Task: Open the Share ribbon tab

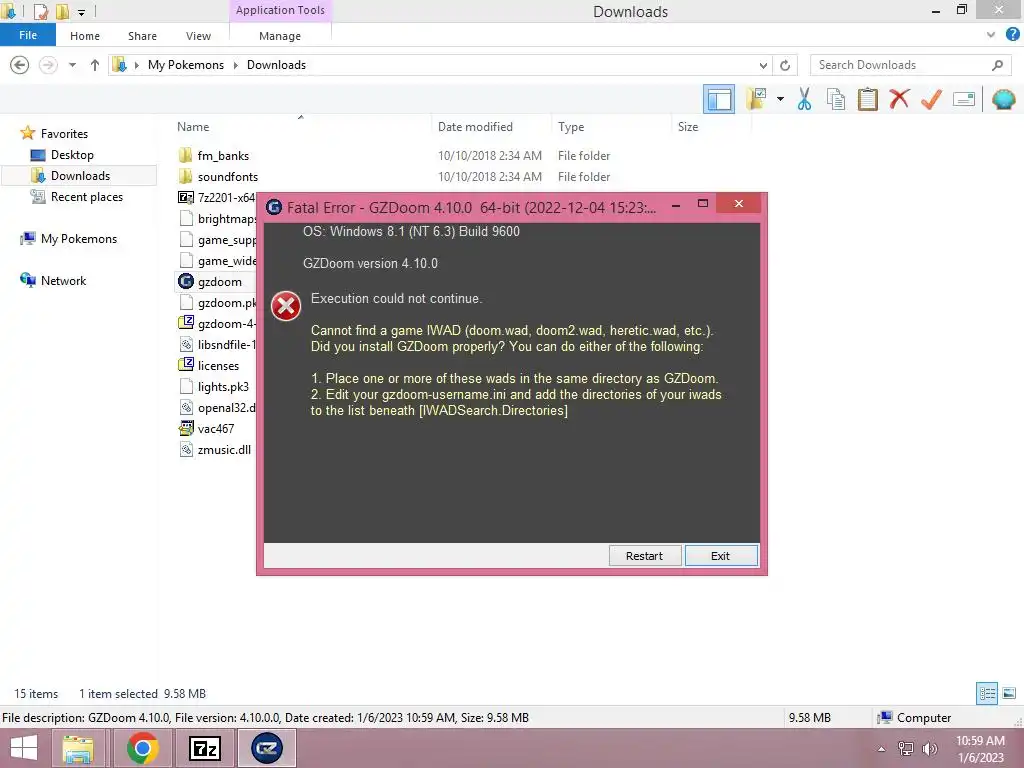Action: (x=142, y=36)
